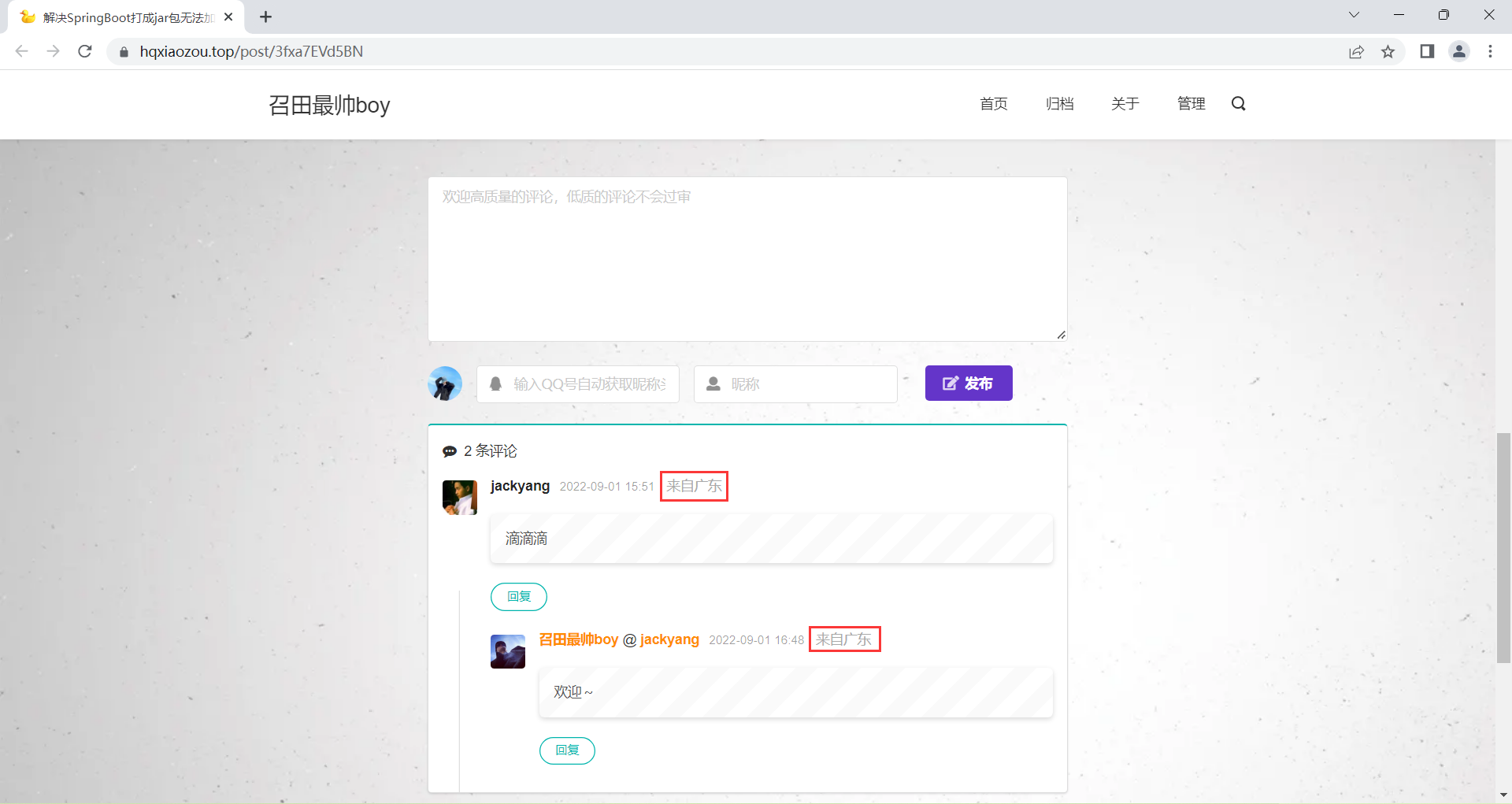1512x804 pixels.
Task: Open 关于 in the navigation menu
Action: pyautogui.click(x=1125, y=104)
